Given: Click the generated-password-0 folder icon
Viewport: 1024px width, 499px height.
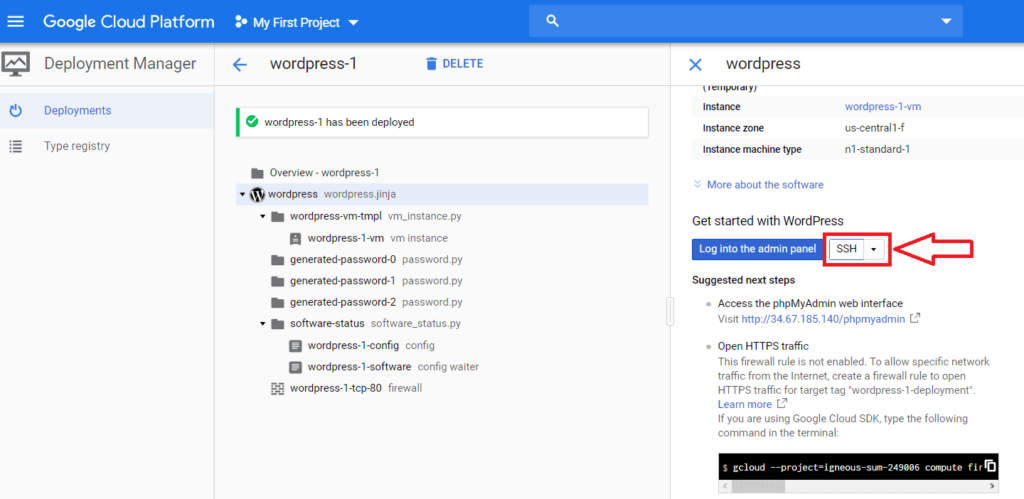Looking at the screenshot, I should [x=278, y=259].
